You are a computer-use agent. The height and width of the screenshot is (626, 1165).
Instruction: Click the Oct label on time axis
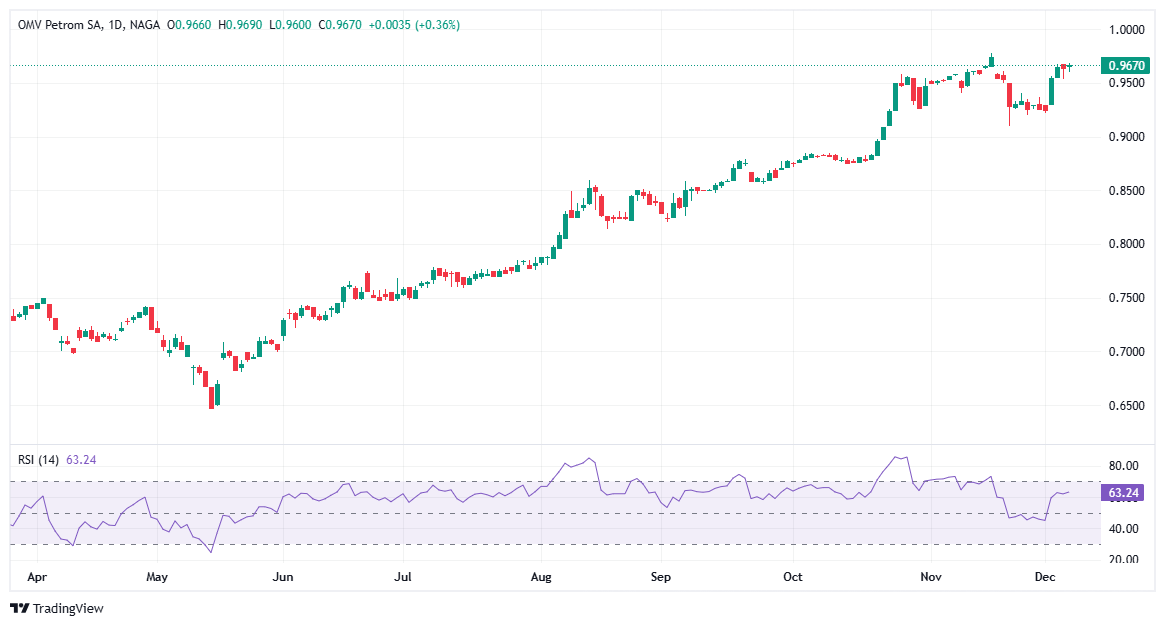(793, 577)
